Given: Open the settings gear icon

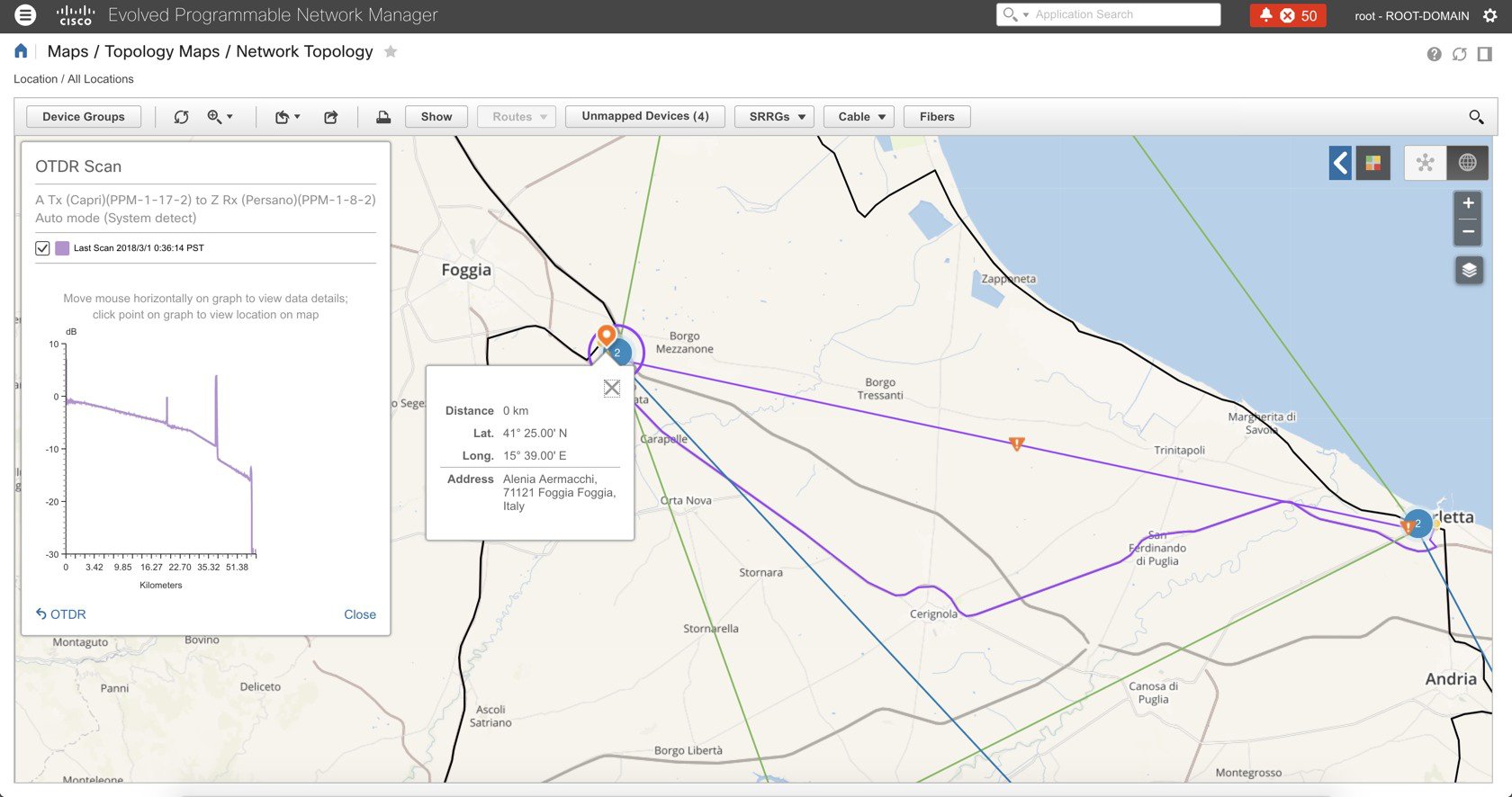Looking at the screenshot, I should click(x=1489, y=15).
